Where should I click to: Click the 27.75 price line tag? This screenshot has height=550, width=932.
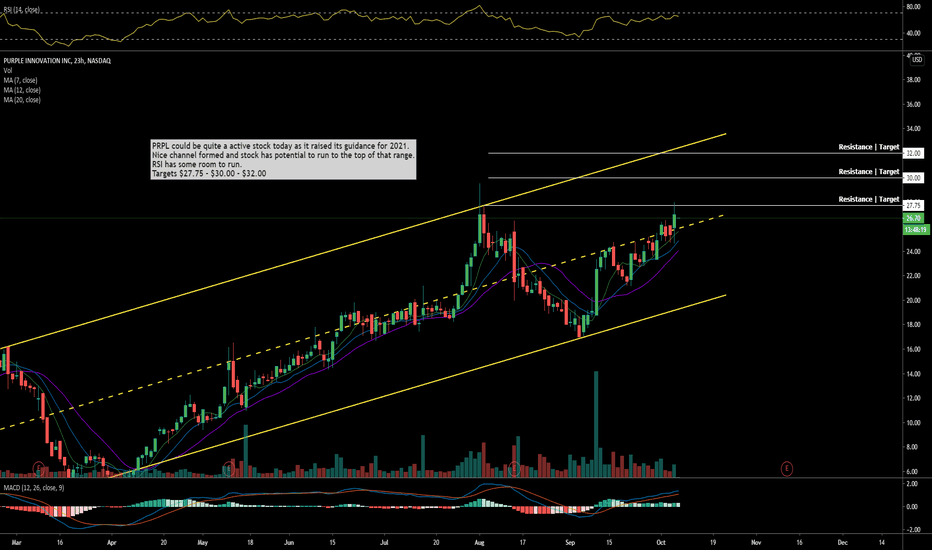(x=913, y=206)
